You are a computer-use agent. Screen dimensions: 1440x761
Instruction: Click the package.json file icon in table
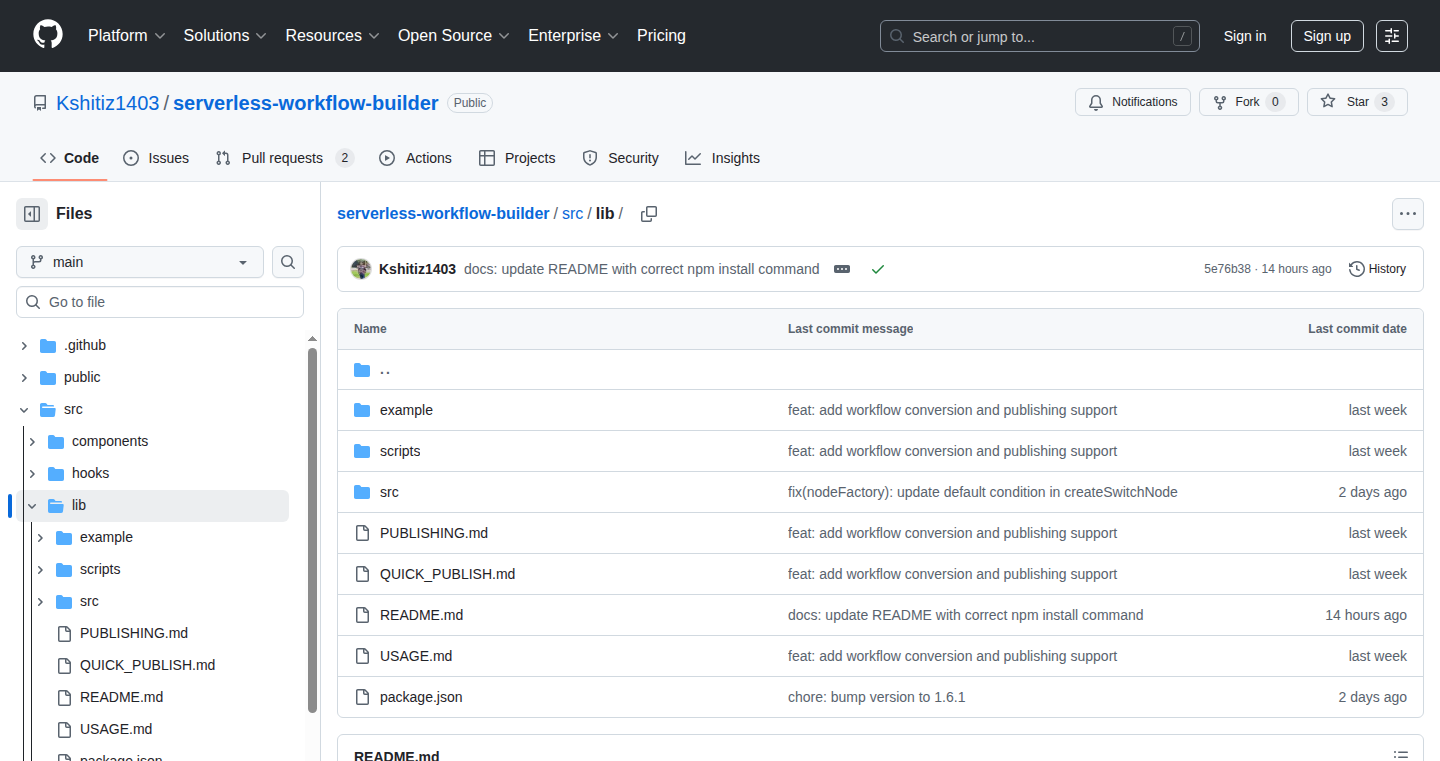pyautogui.click(x=362, y=697)
